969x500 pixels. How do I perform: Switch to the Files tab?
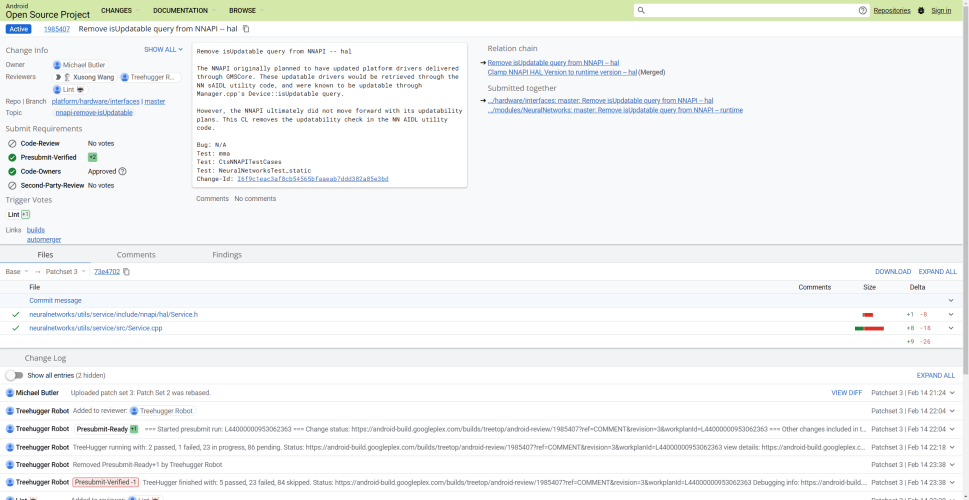(45, 255)
